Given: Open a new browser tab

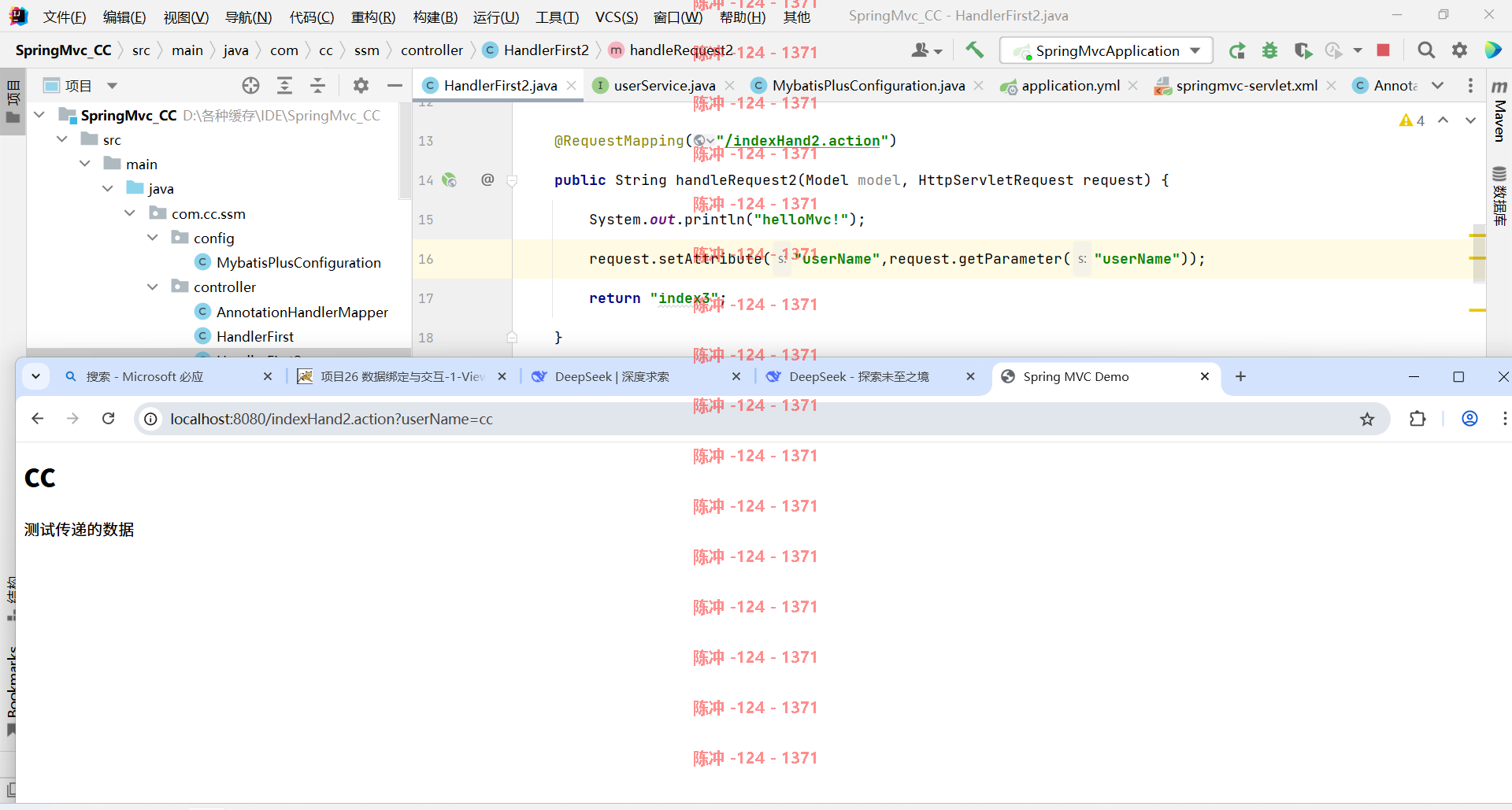Looking at the screenshot, I should 1240,377.
